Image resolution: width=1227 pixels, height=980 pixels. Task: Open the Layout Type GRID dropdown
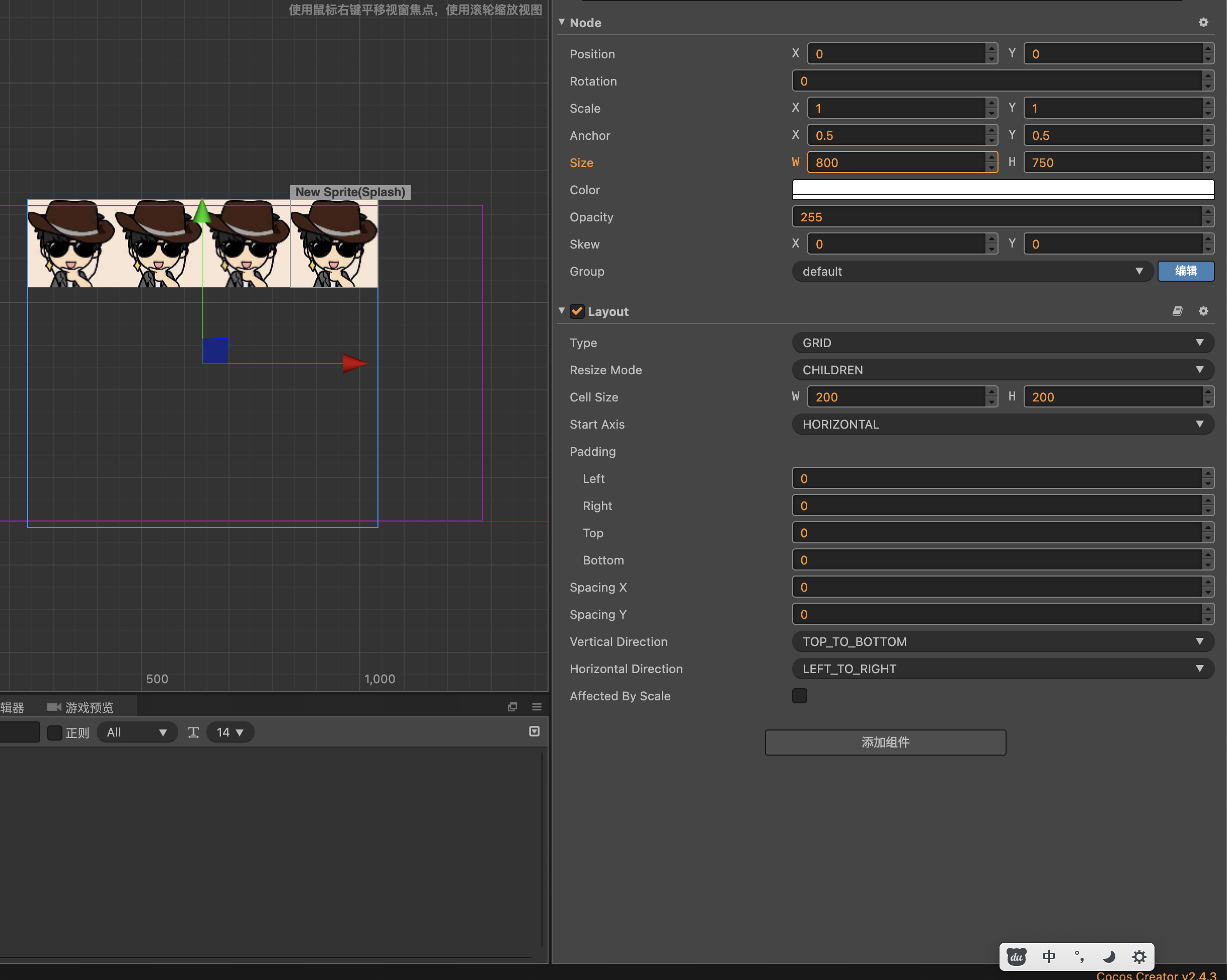coord(1002,343)
